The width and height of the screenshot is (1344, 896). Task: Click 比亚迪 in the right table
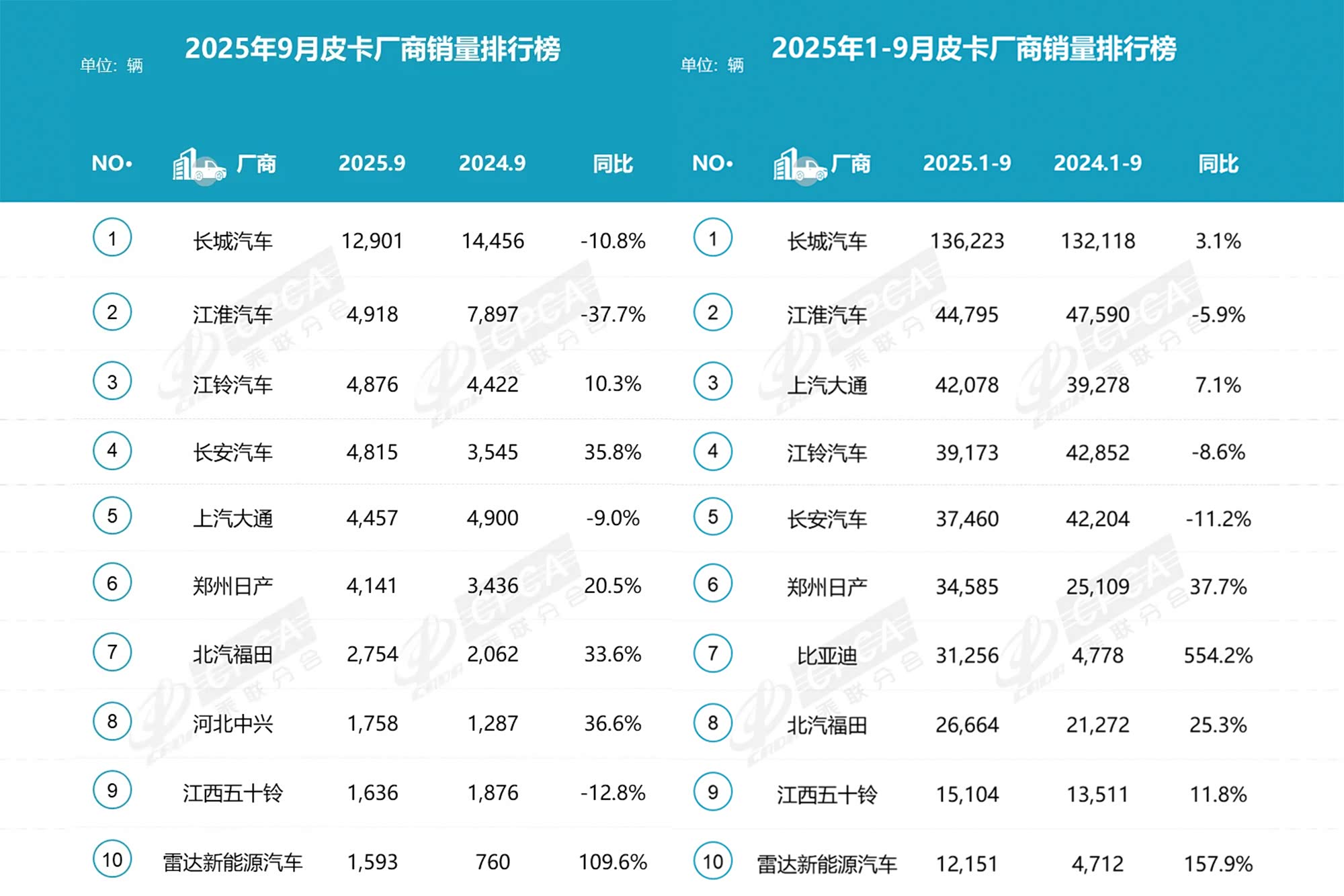pyautogui.click(x=827, y=656)
